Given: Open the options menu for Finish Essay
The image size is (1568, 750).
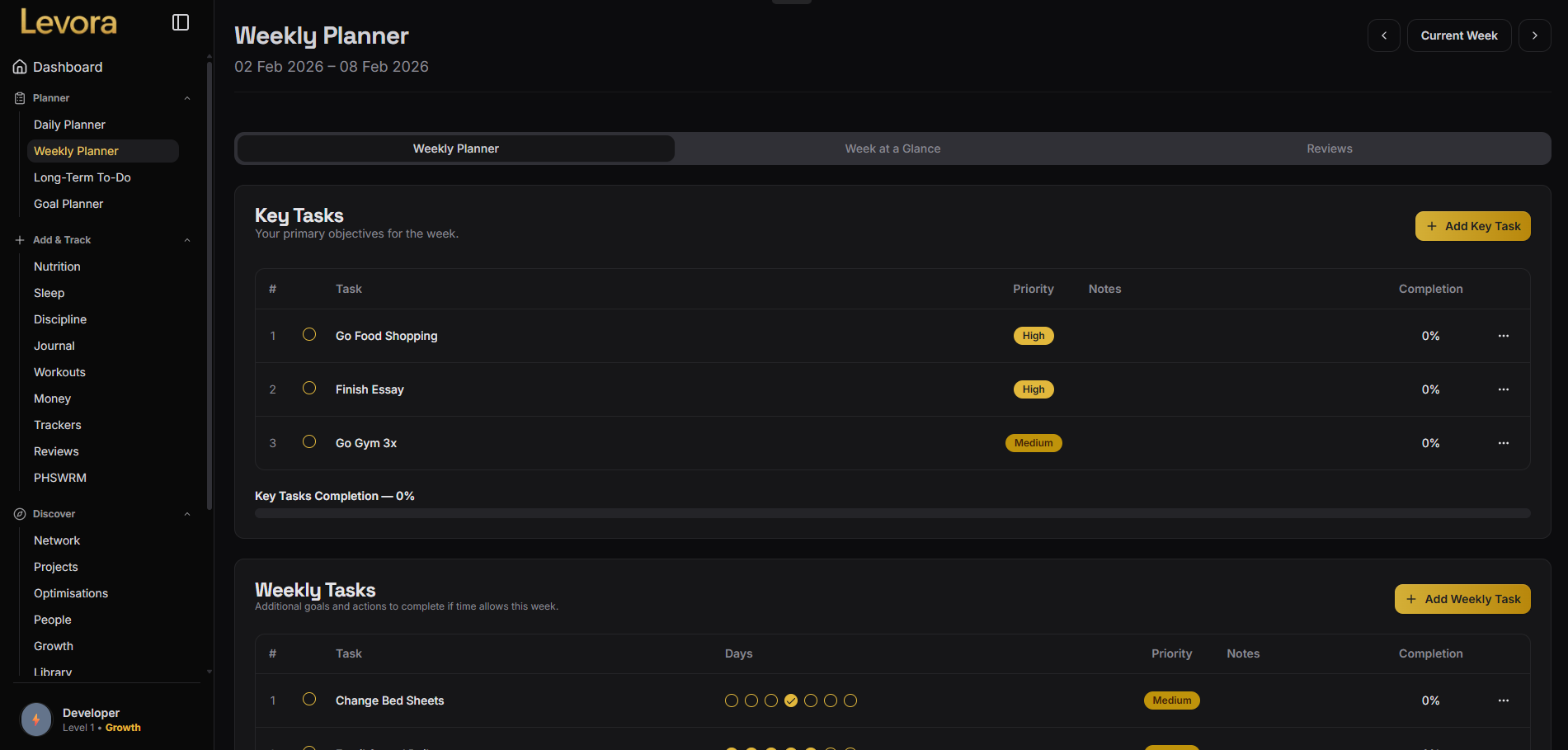Looking at the screenshot, I should pyautogui.click(x=1503, y=389).
